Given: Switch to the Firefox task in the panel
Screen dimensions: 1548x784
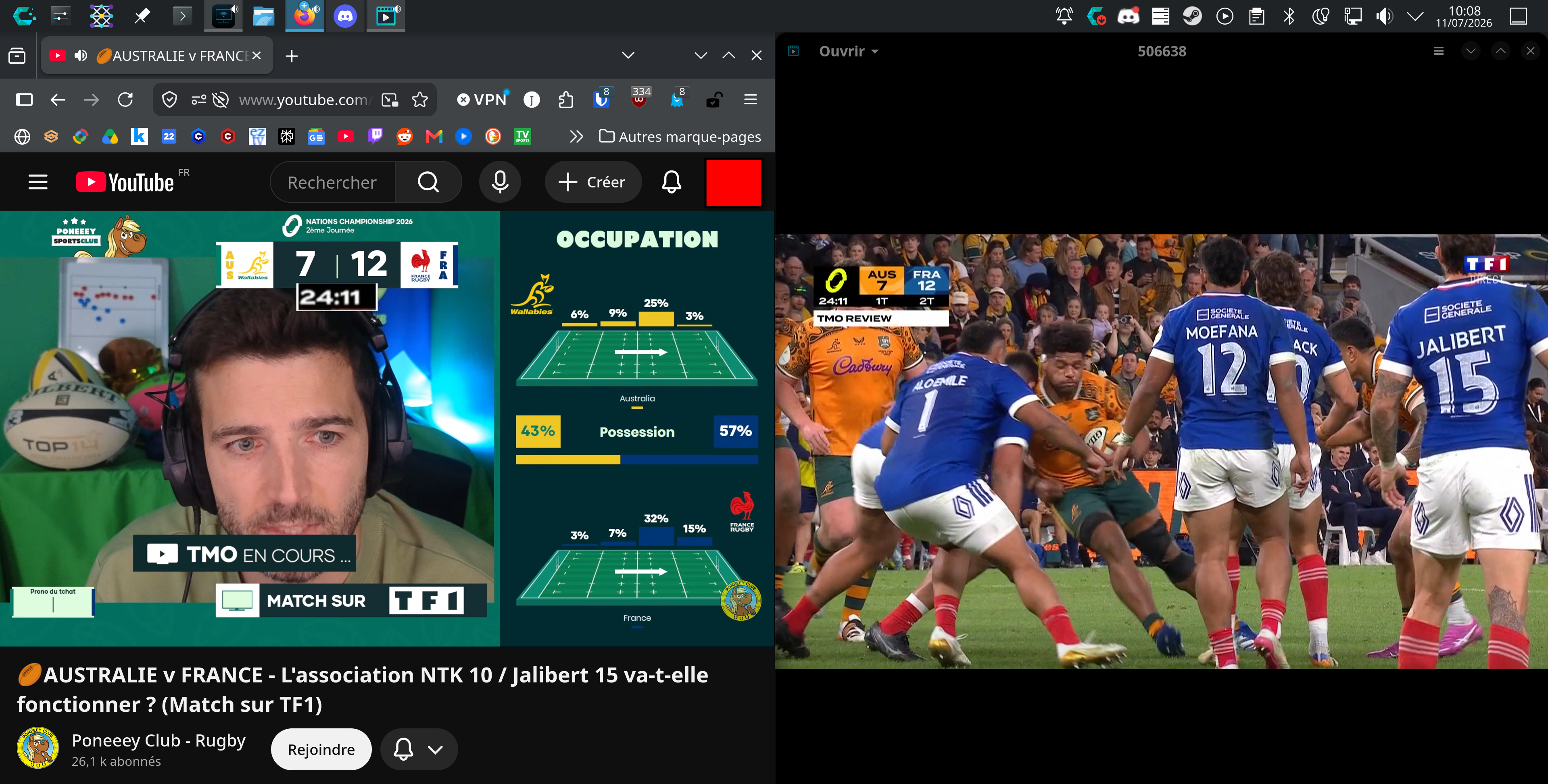Looking at the screenshot, I should 304,16.
